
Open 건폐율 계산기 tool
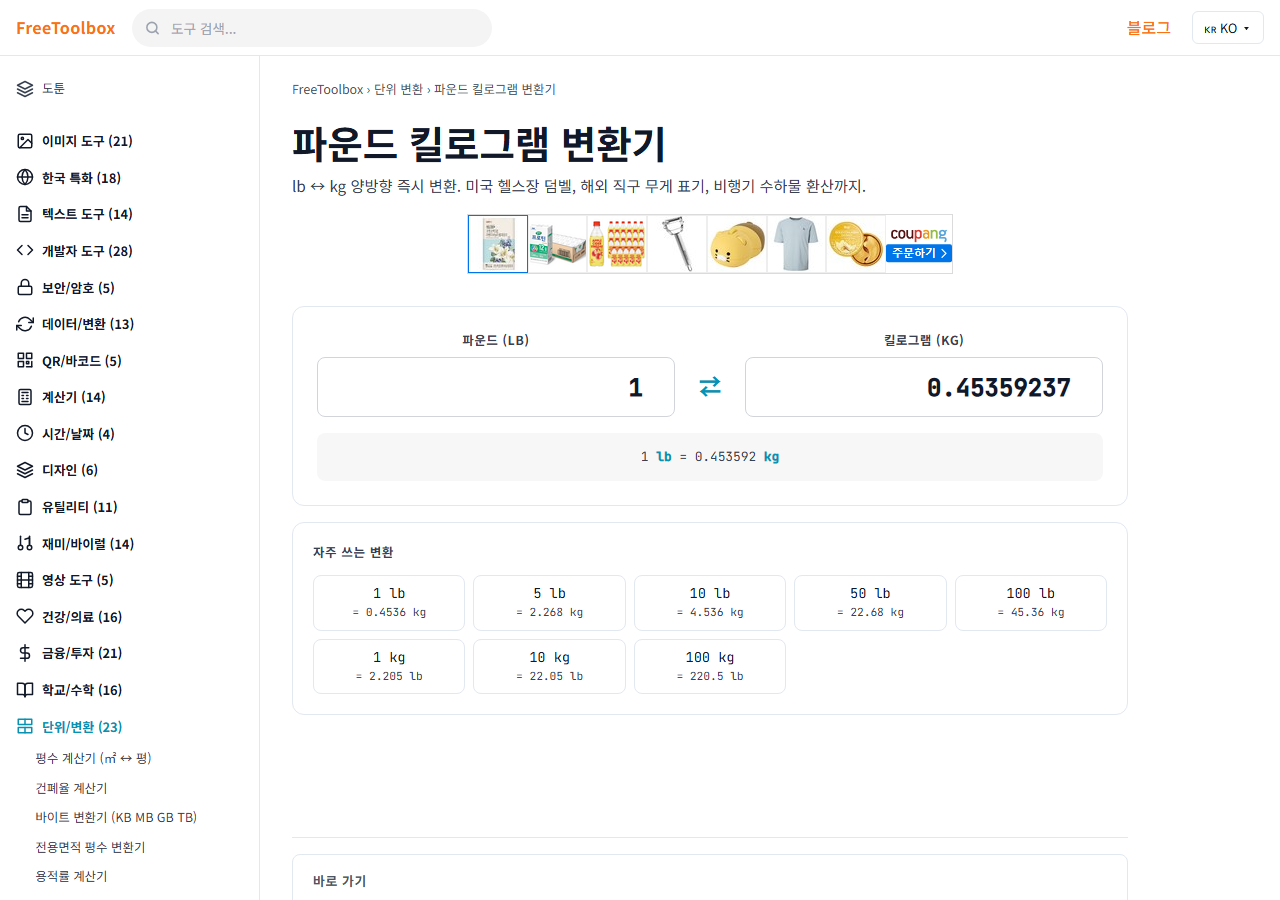71,788
